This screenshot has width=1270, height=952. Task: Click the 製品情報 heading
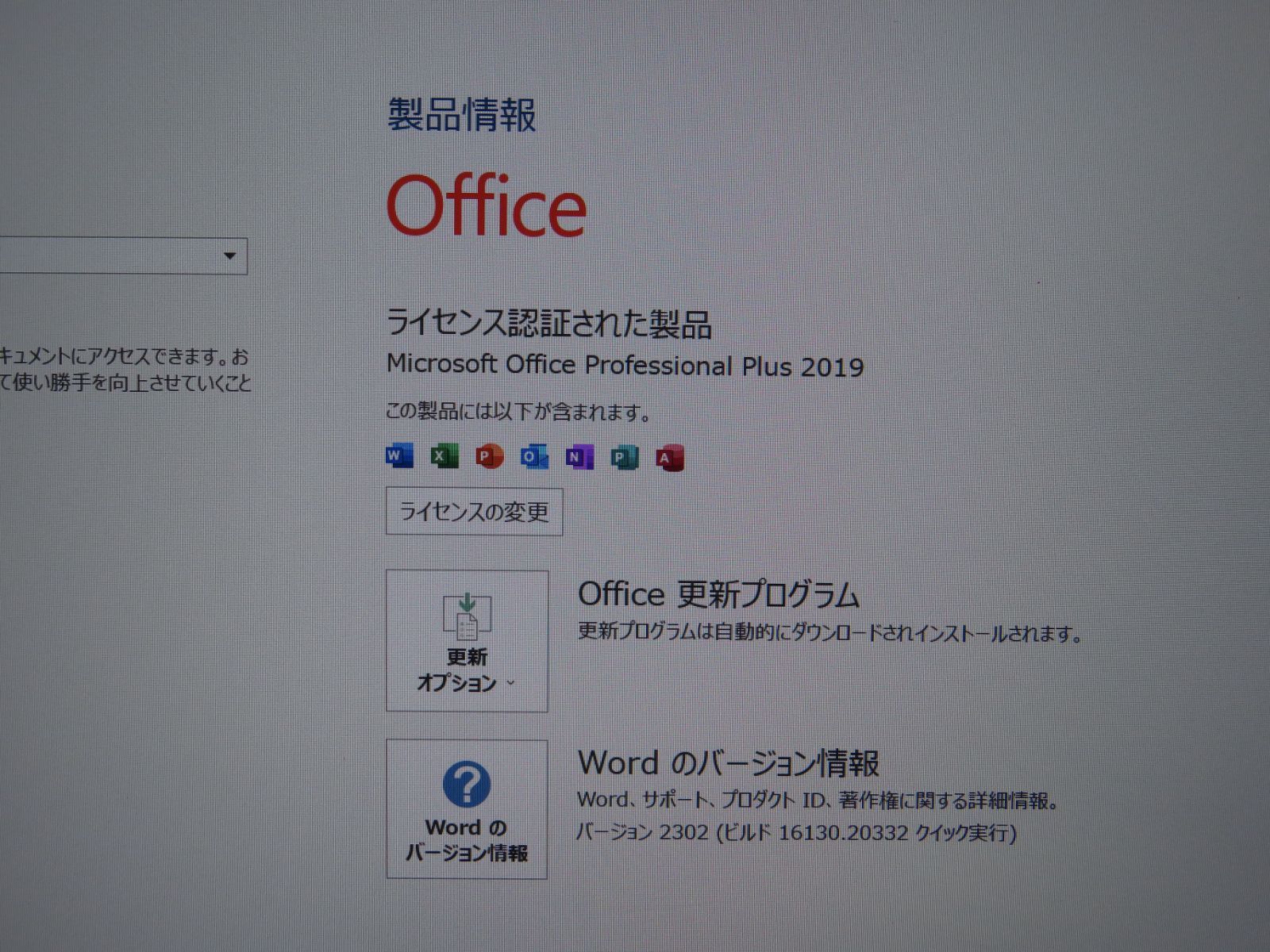(x=462, y=115)
